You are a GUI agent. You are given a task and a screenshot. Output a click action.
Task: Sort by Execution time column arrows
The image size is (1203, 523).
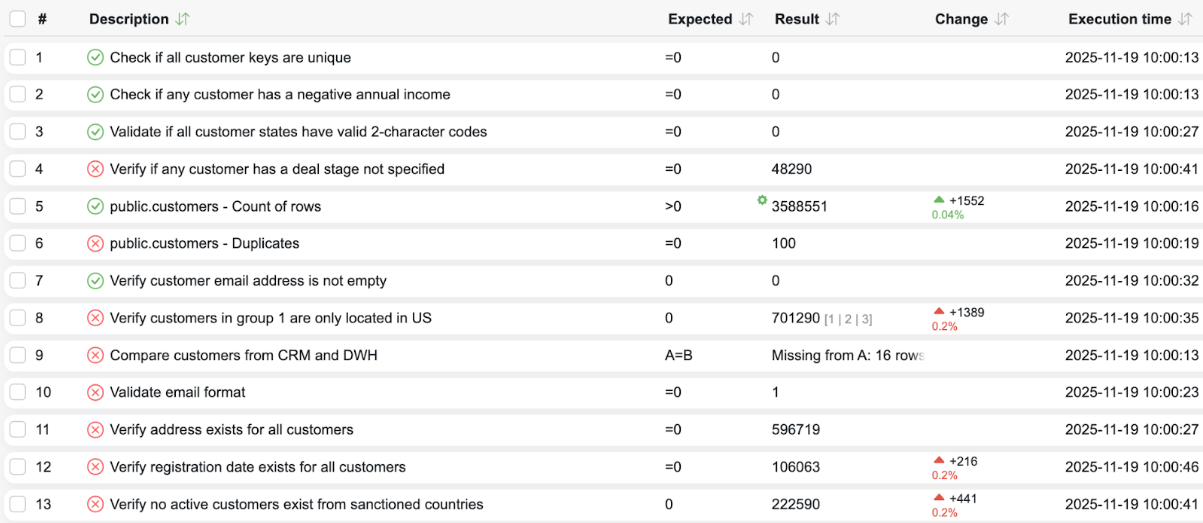coord(1185,19)
